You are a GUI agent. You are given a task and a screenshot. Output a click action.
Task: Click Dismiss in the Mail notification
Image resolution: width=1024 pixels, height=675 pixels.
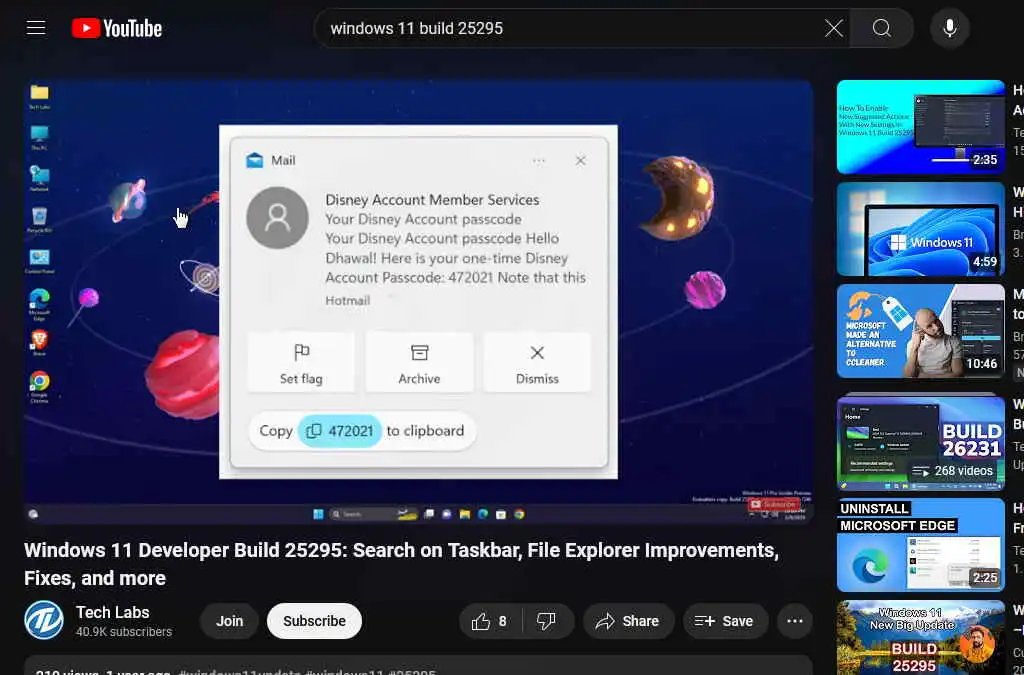click(x=537, y=362)
